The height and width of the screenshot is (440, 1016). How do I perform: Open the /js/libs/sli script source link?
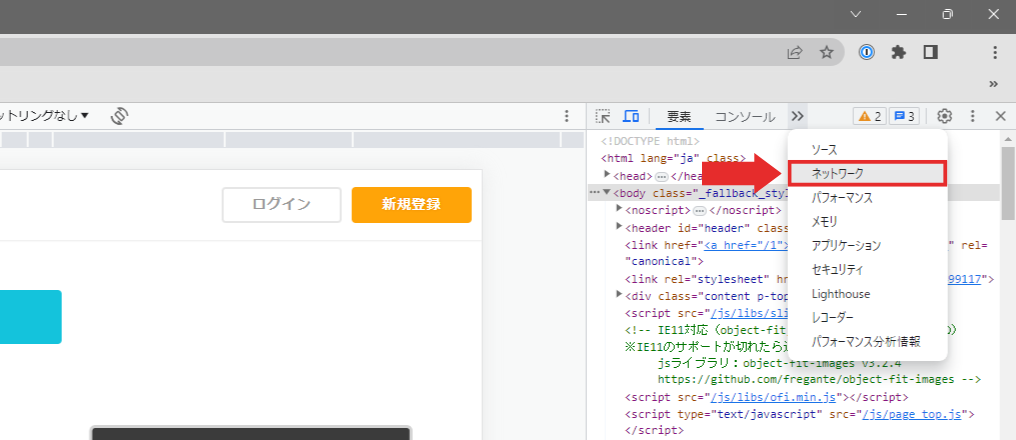pyautogui.click(x=750, y=313)
